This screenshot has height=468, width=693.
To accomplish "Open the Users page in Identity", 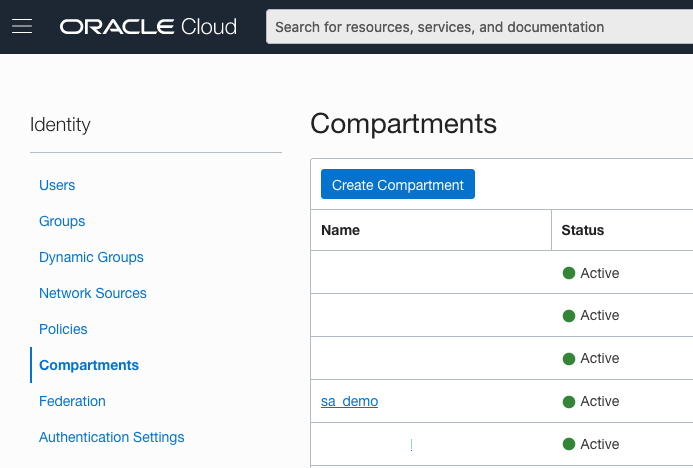I will point(57,185).
